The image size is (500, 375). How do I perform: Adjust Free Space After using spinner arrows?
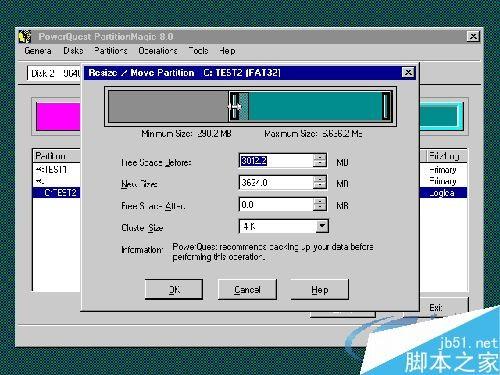pos(320,204)
